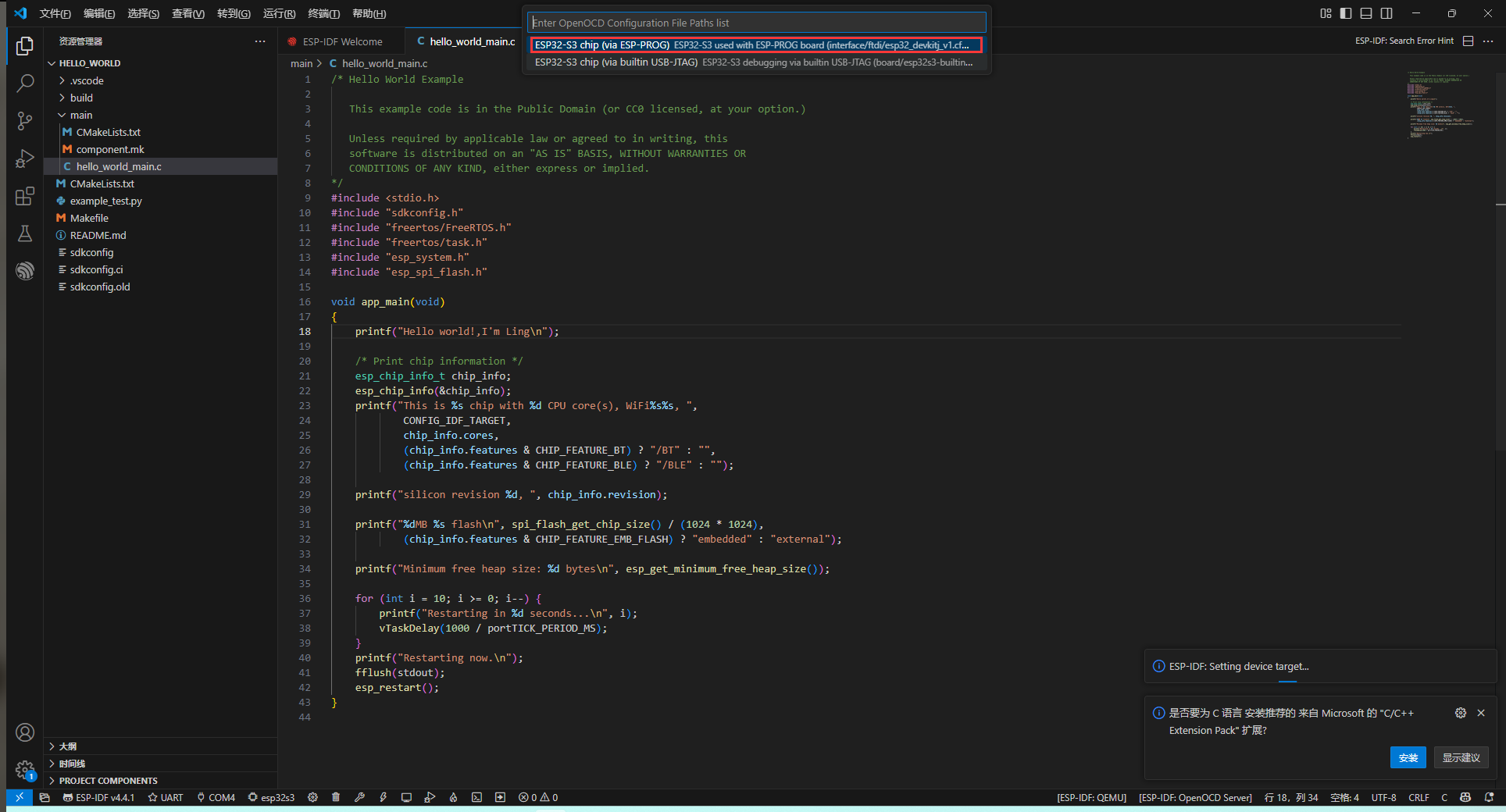The width and height of the screenshot is (1506, 812).
Task: Change device target esp32s3 in status bar
Action: pos(271,797)
